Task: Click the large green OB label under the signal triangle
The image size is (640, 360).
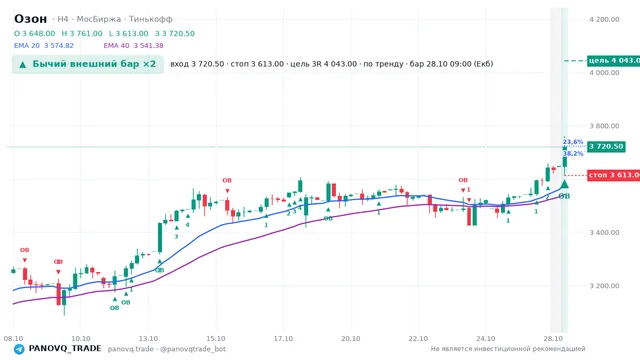Action: point(564,196)
